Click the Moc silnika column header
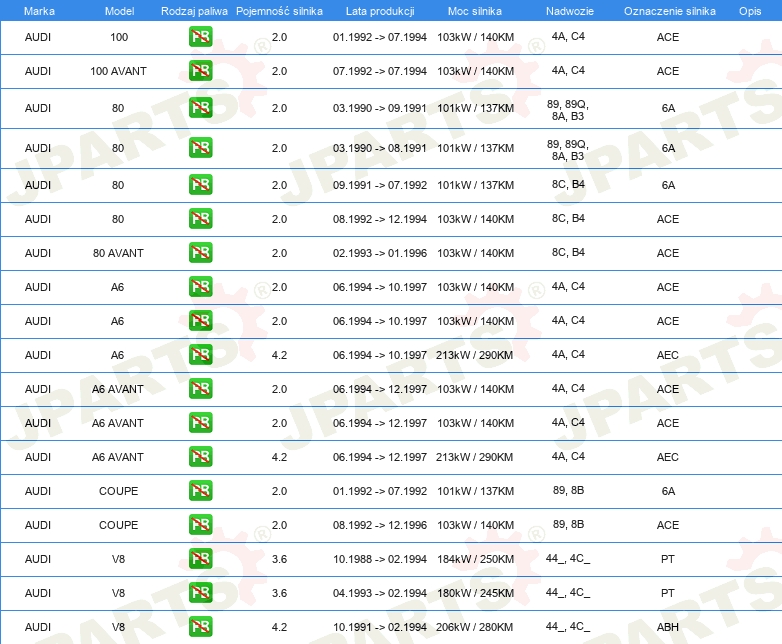782x644 pixels. point(475,11)
